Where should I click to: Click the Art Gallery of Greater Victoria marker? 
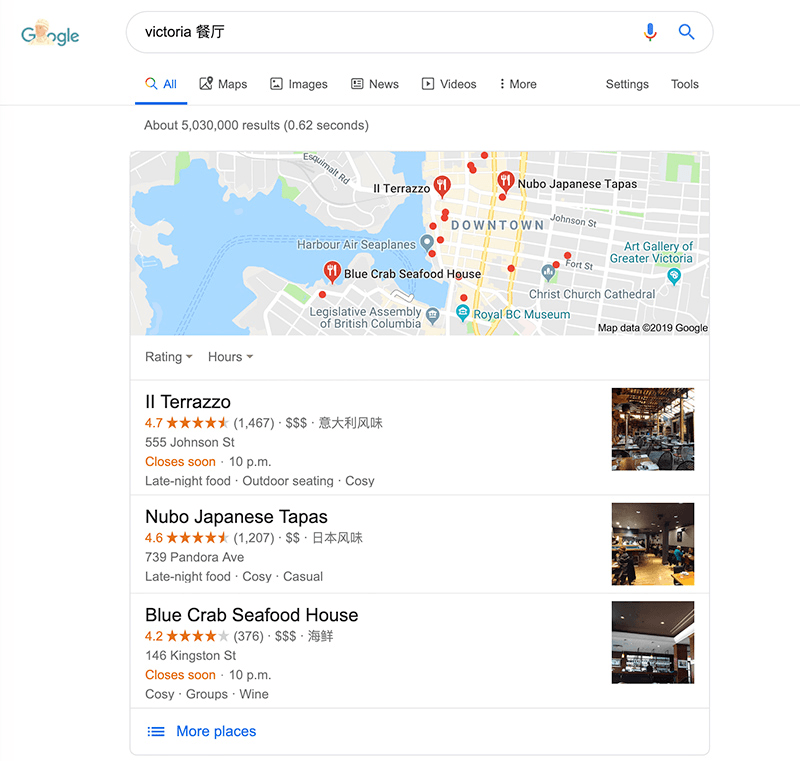coord(673,276)
